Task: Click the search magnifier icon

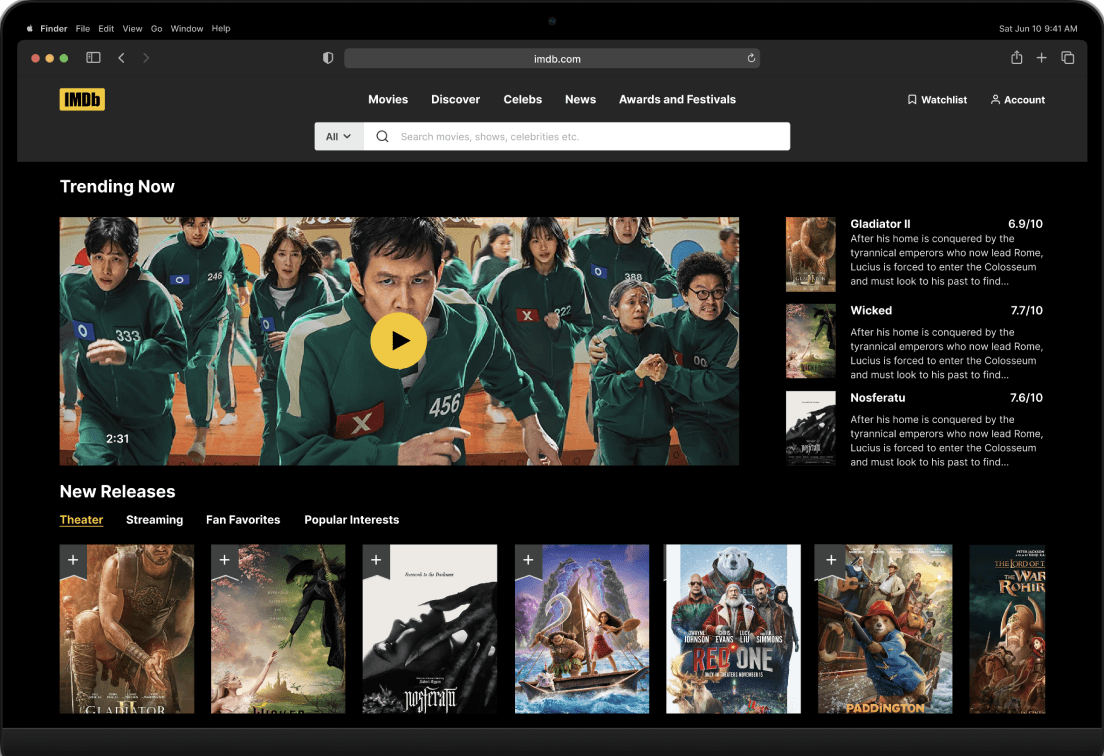Action: coord(382,137)
